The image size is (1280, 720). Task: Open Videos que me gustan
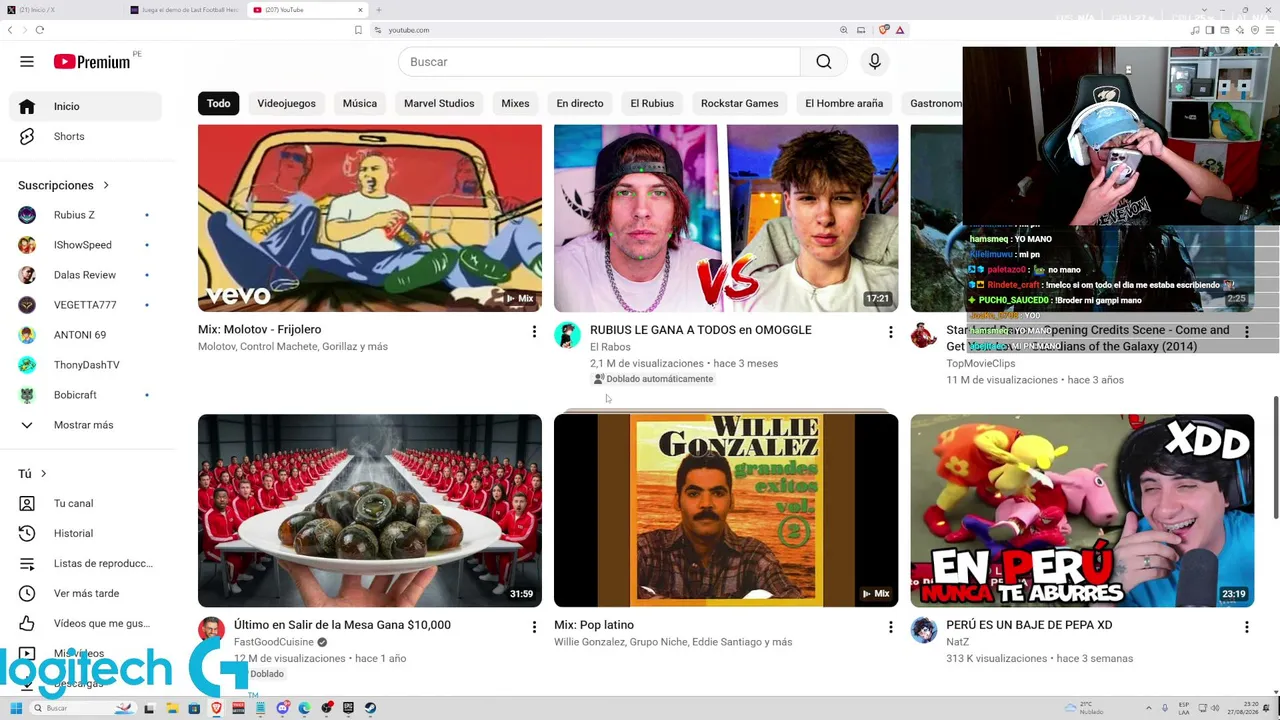[x=85, y=623]
